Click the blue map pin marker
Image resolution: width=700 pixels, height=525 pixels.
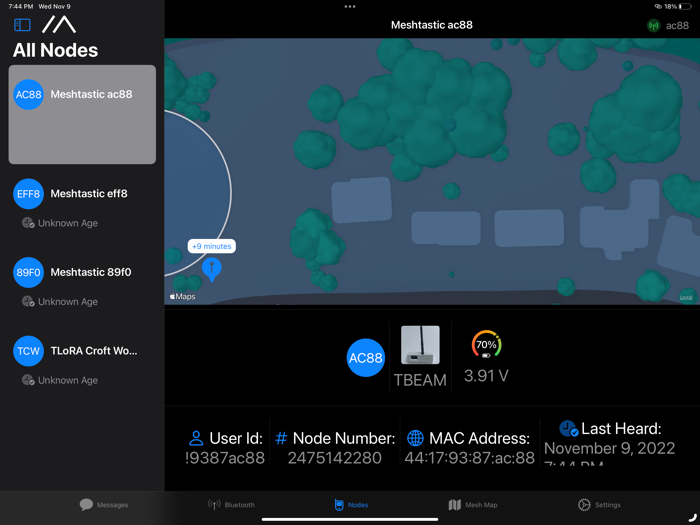[212, 270]
